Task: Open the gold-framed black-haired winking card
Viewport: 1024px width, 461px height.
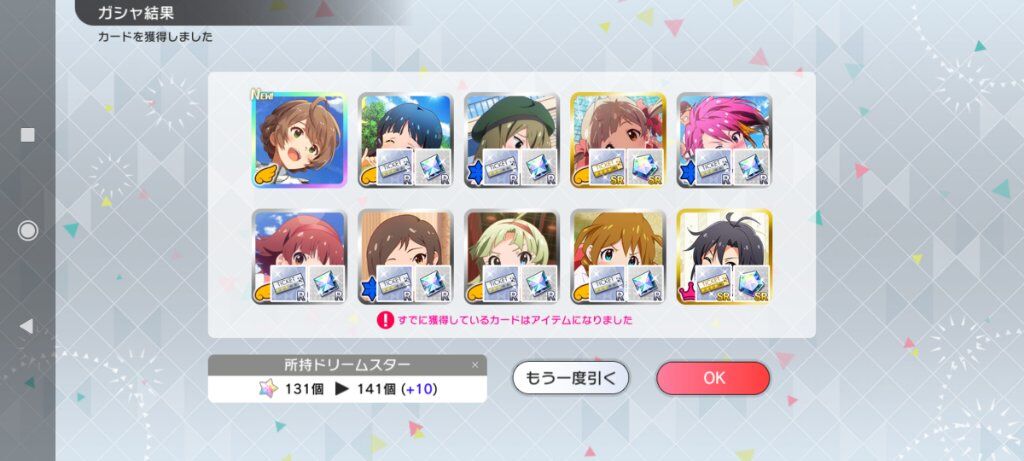Action: [x=724, y=257]
